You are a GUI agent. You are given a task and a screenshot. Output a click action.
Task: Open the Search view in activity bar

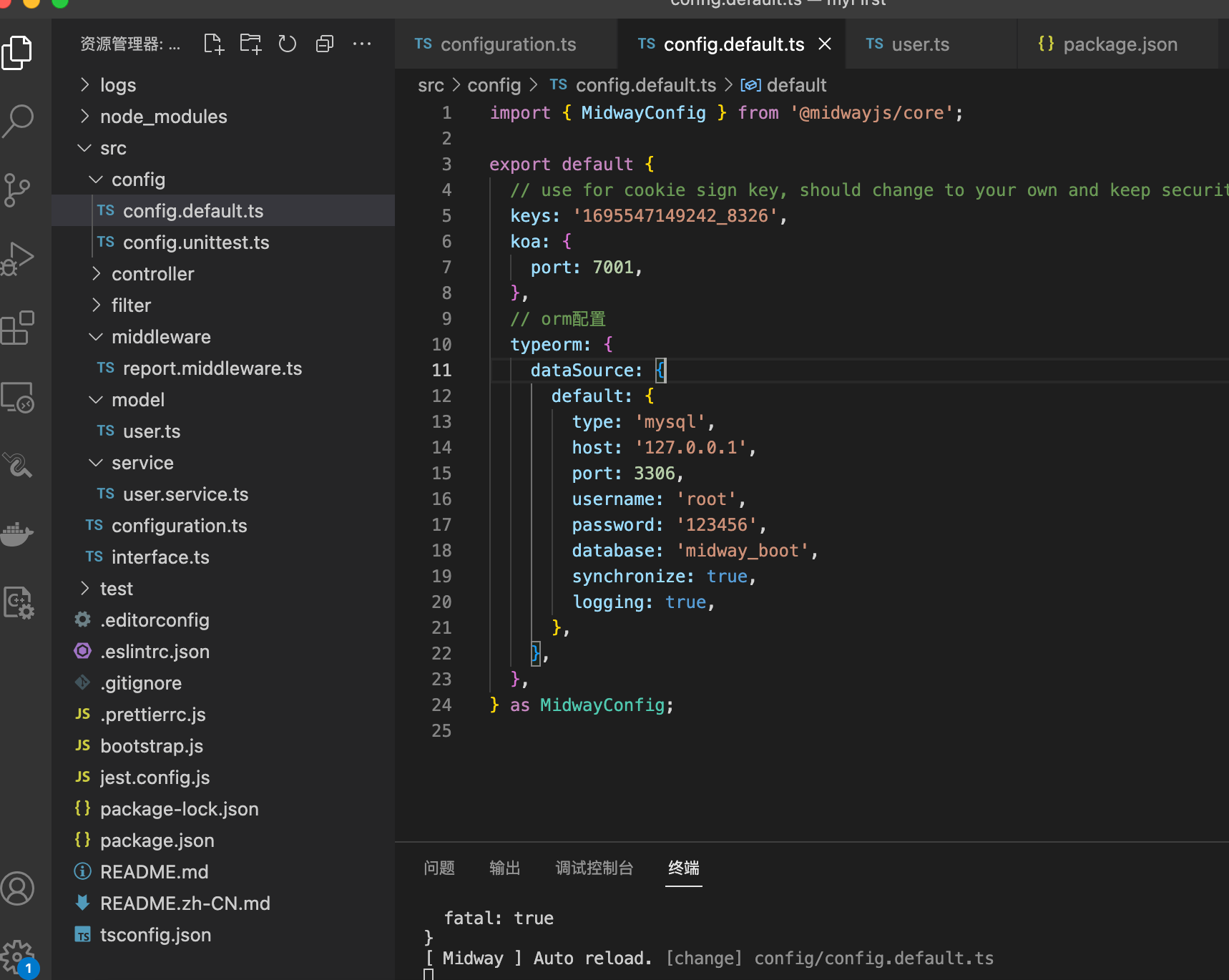point(18,120)
